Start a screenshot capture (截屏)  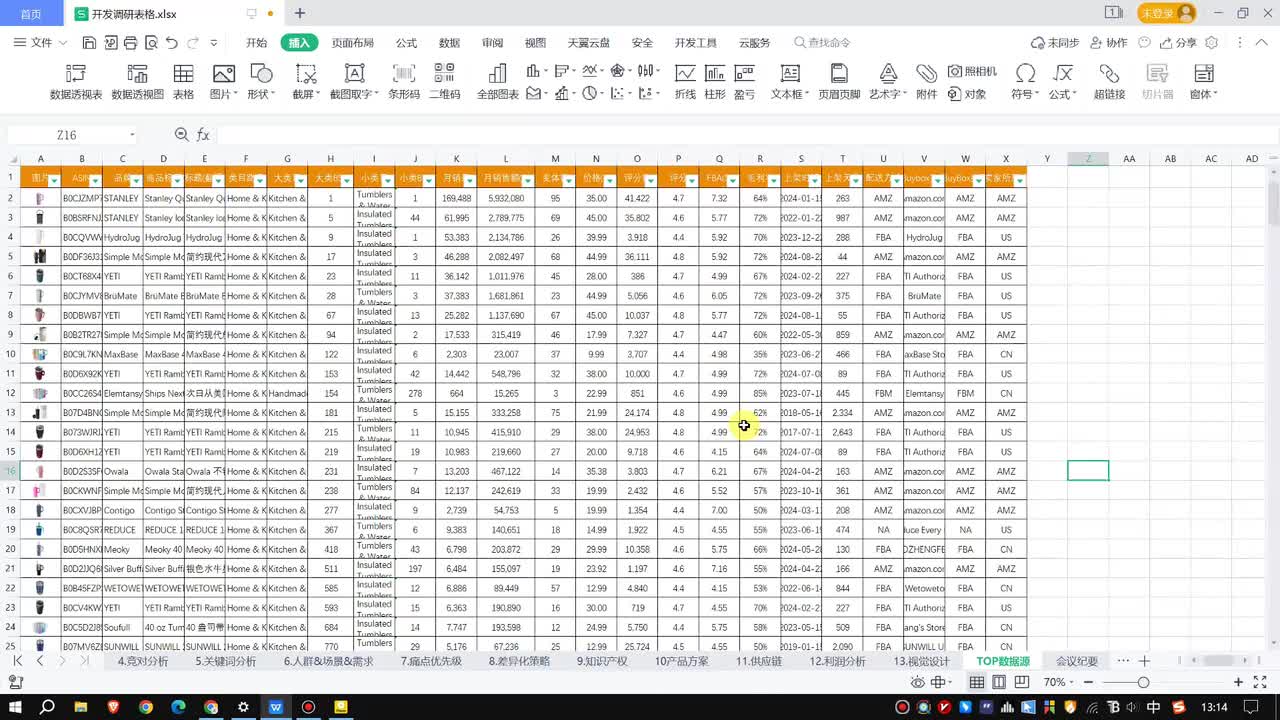305,82
